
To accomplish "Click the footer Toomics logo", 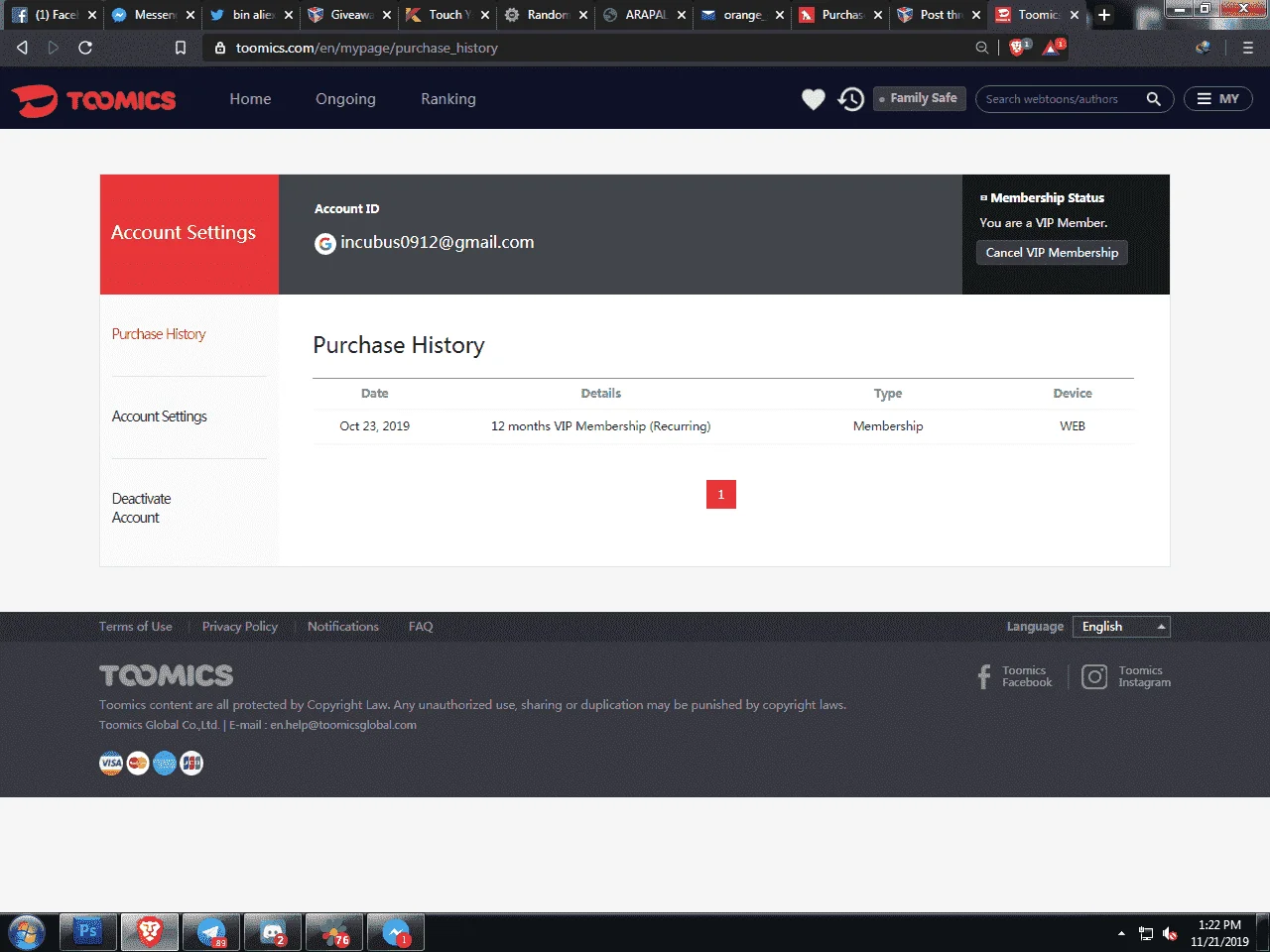I will 166,675.
